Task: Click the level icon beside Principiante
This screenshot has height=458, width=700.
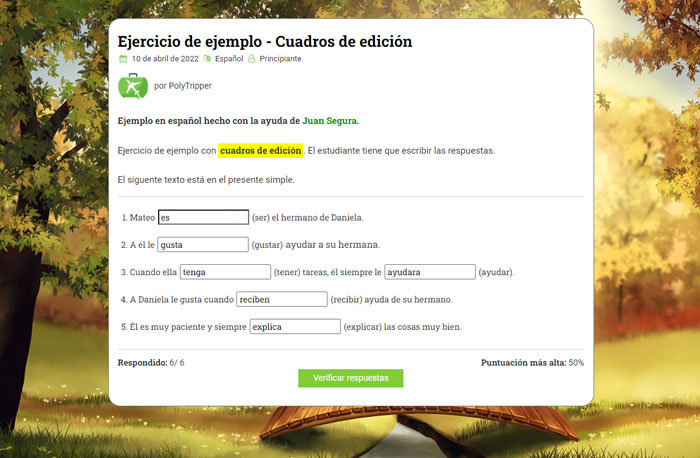Action: pos(252,59)
